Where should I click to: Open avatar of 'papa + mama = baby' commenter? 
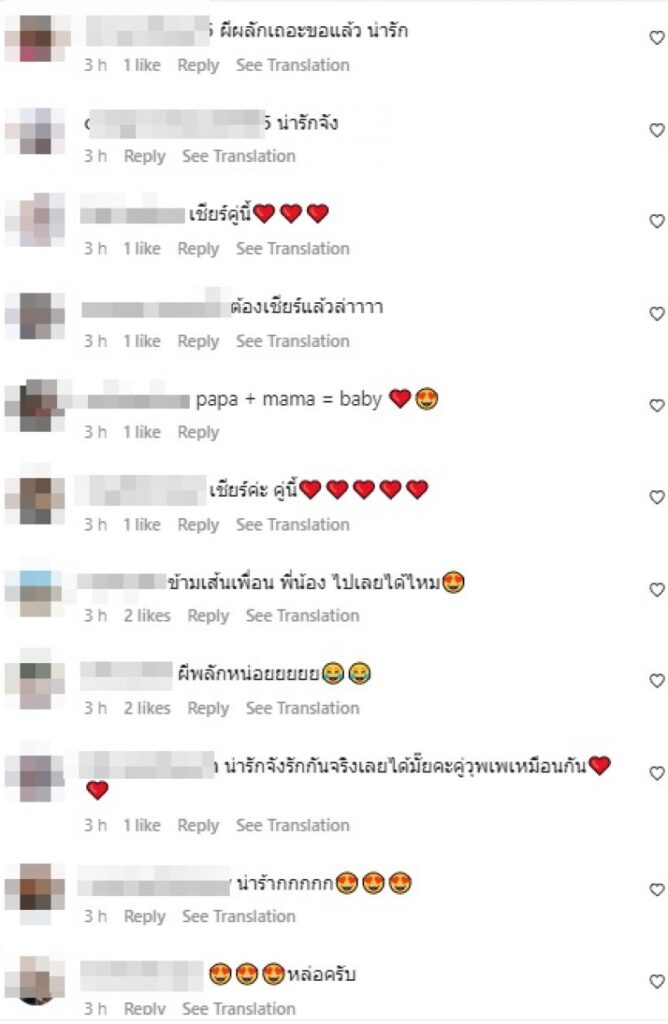tap(35, 406)
